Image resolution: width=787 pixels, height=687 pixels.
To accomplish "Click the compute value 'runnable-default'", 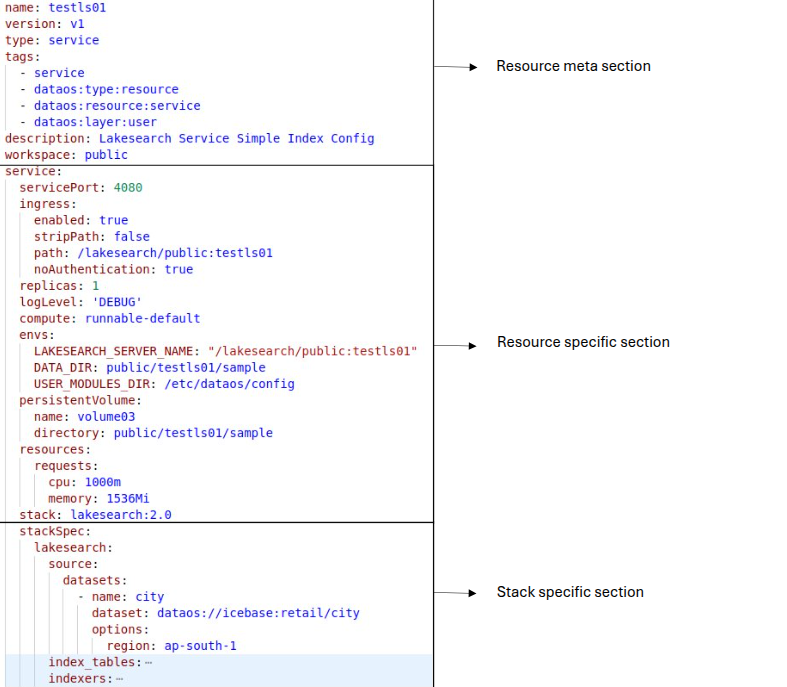I will coord(143,318).
